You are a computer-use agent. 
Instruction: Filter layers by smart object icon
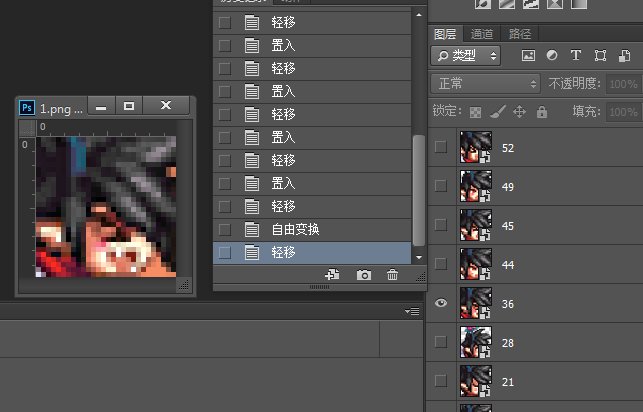pyautogui.click(x=625, y=55)
